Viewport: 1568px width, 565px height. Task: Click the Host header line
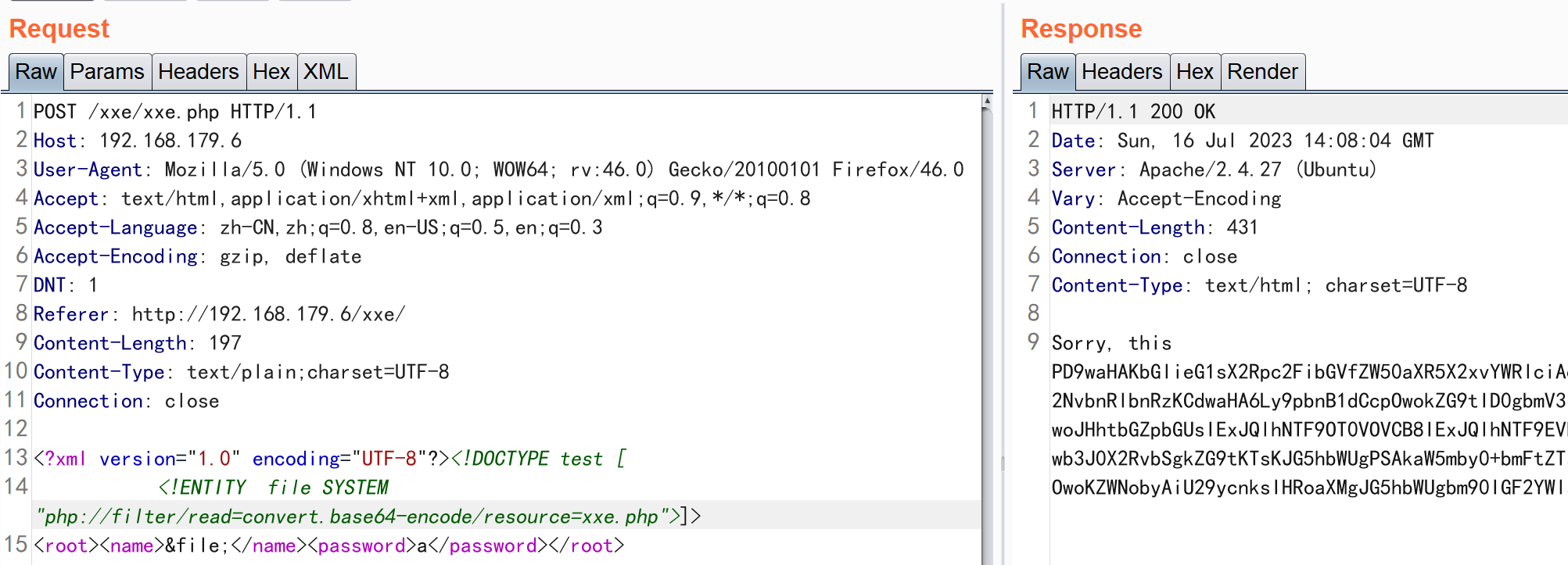[138, 141]
